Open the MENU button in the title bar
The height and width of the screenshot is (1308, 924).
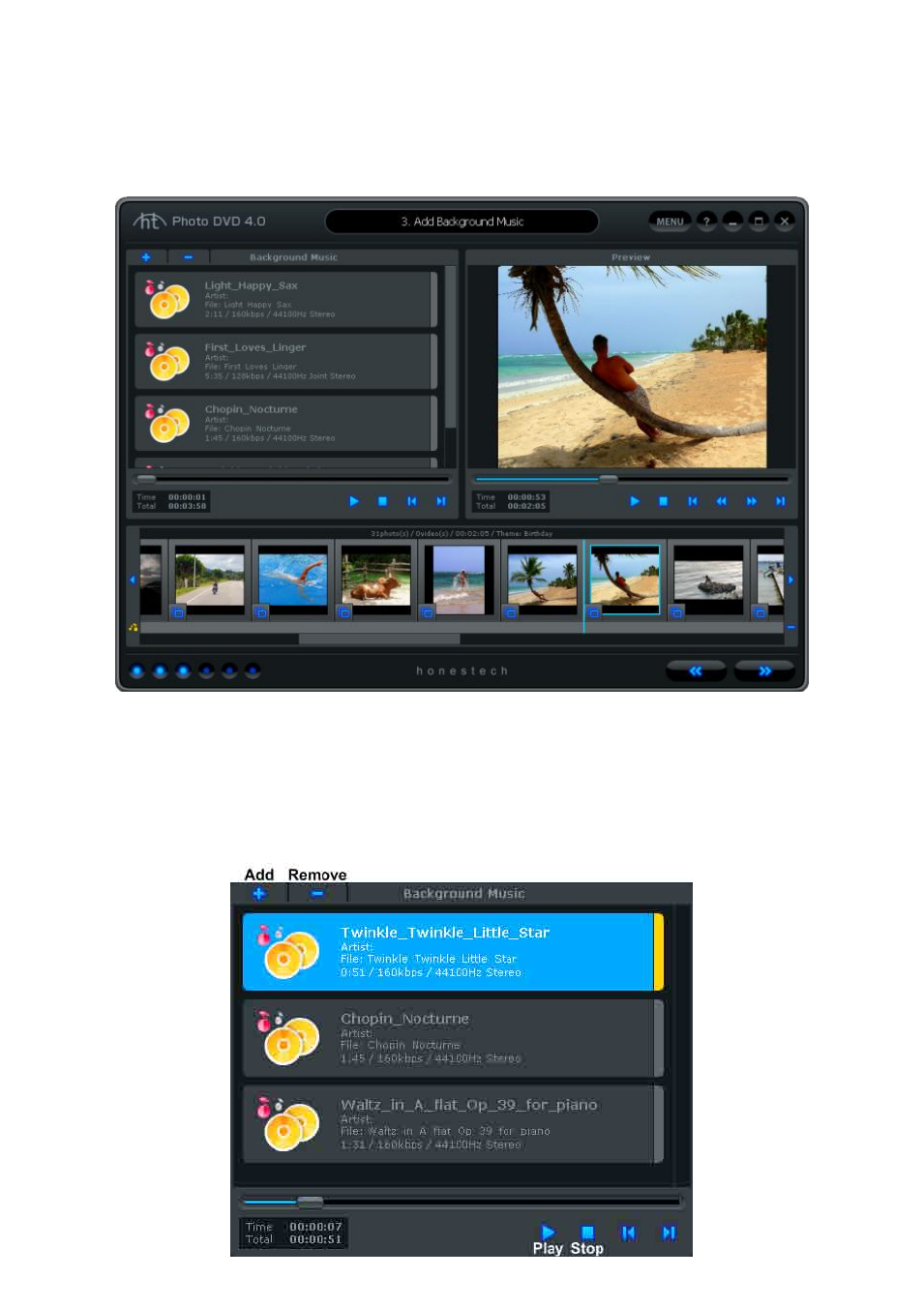pos(670,222)
